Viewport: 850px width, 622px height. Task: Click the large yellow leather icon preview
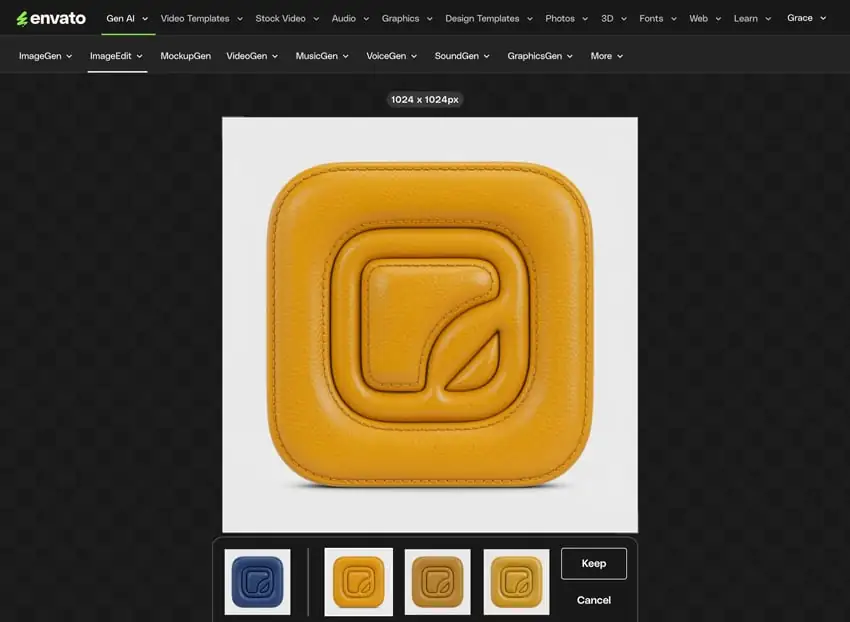(430, 325)
